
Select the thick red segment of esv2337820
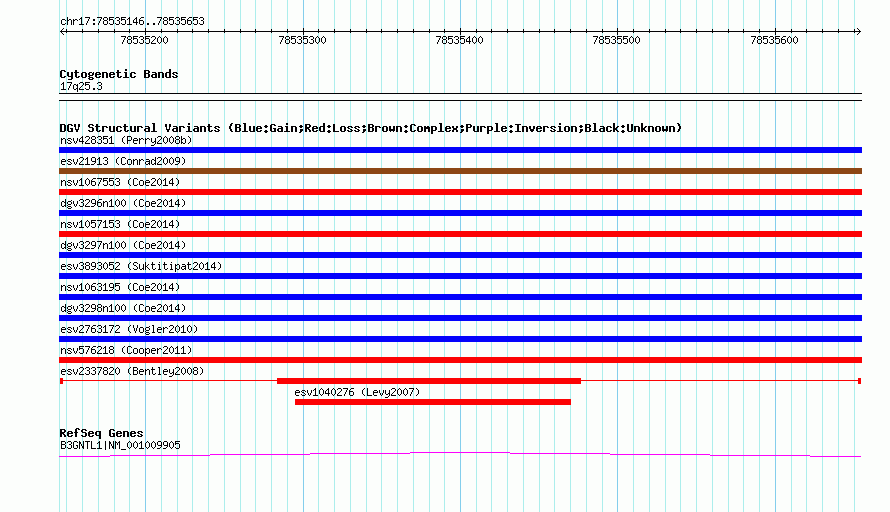tap(429, 381)
